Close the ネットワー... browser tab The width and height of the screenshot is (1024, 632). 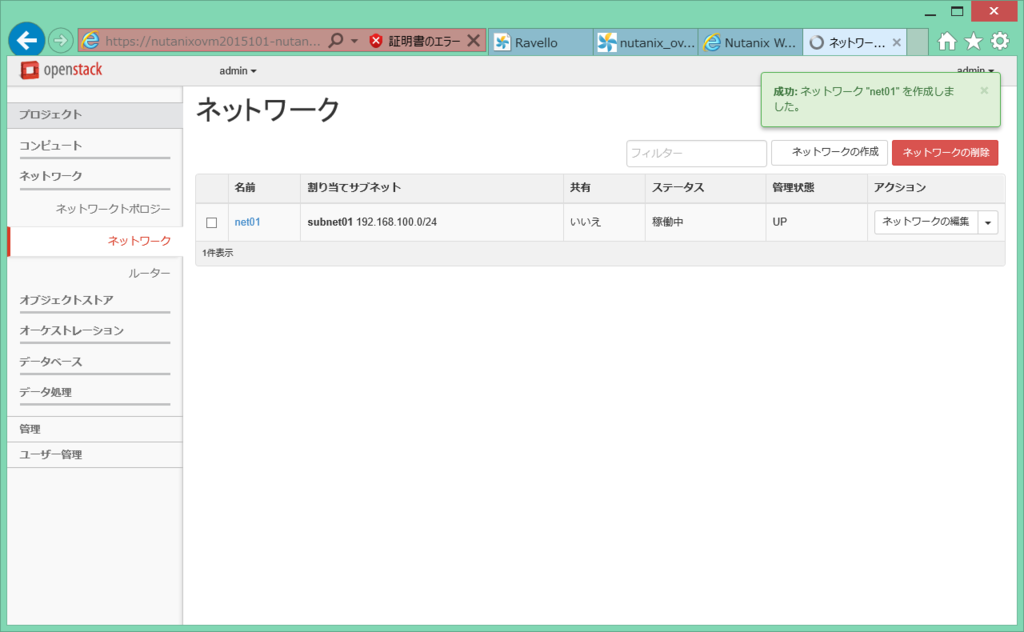(897, 42)
